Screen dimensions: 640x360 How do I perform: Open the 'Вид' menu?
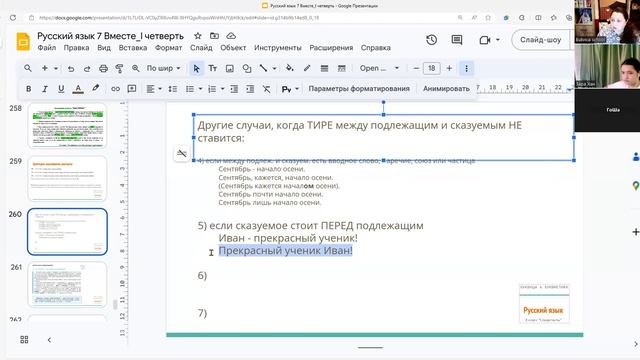point(104,48)
